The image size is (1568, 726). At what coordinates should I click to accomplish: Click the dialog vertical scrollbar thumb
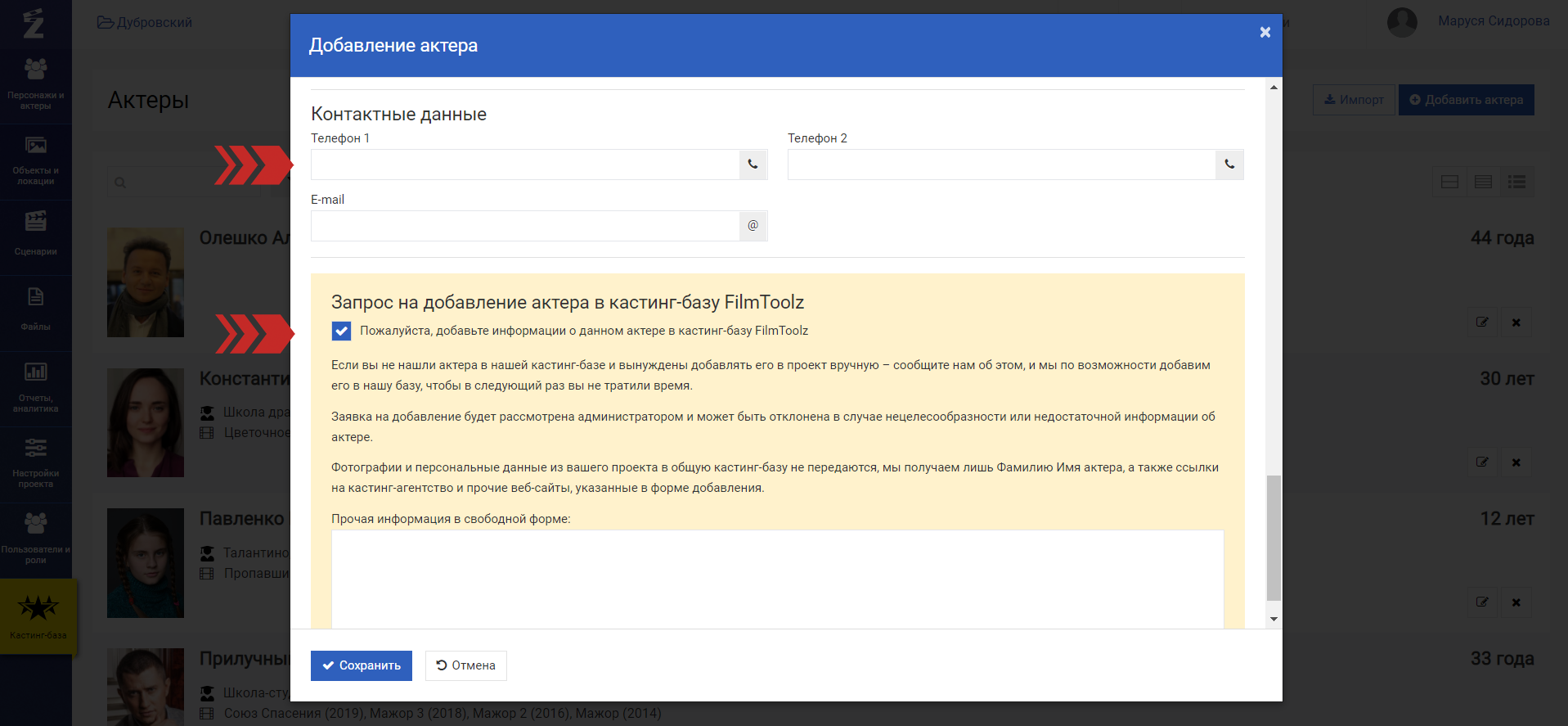(x=1274, y=538)
